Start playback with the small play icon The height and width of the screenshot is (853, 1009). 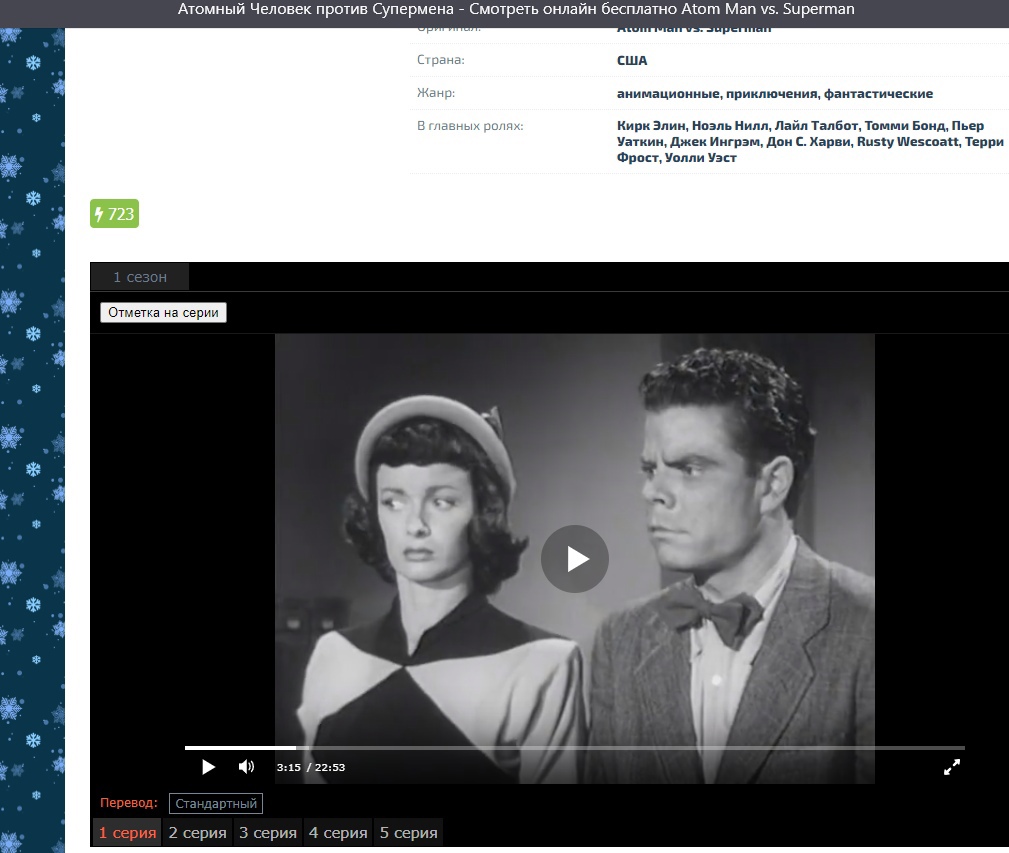208,767
